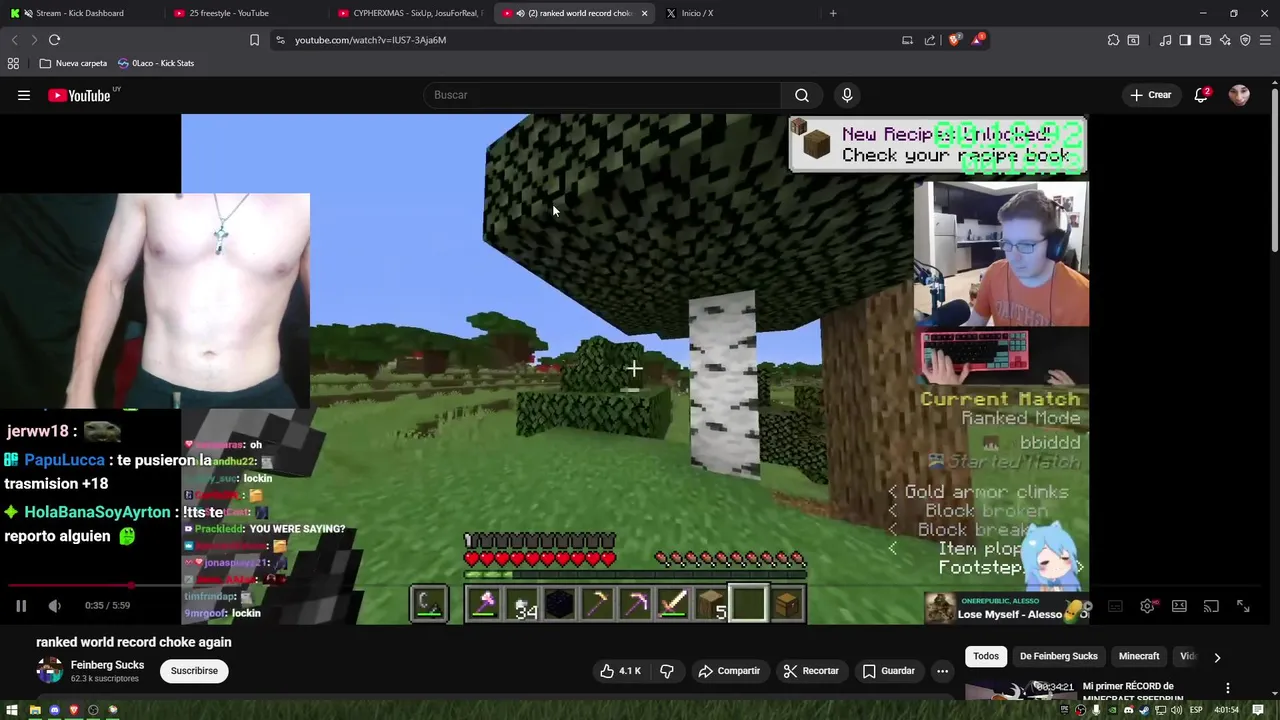Open options for Mi primer RÉCORD video
The width and height of the screenshot is (1280, 720).
[1228, 689]
